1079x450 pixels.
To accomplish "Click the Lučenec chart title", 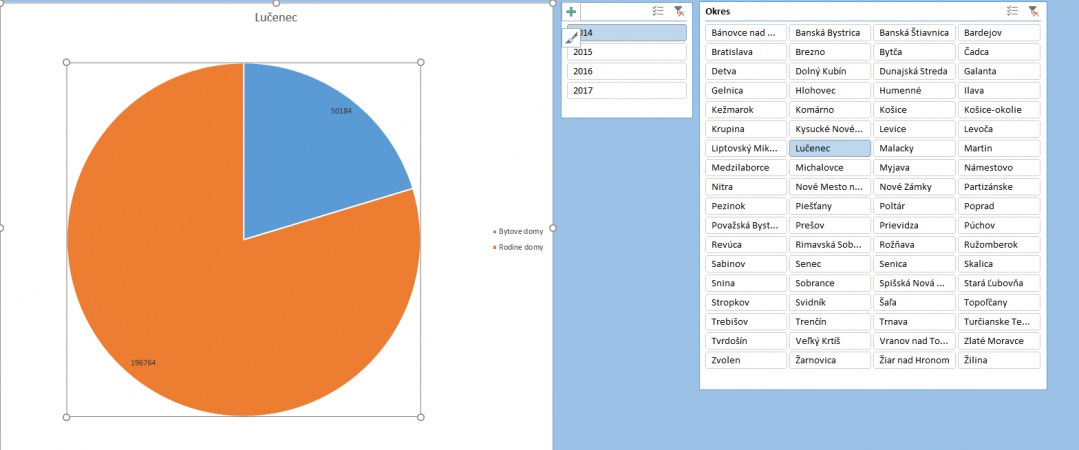I will coord(276,17).
